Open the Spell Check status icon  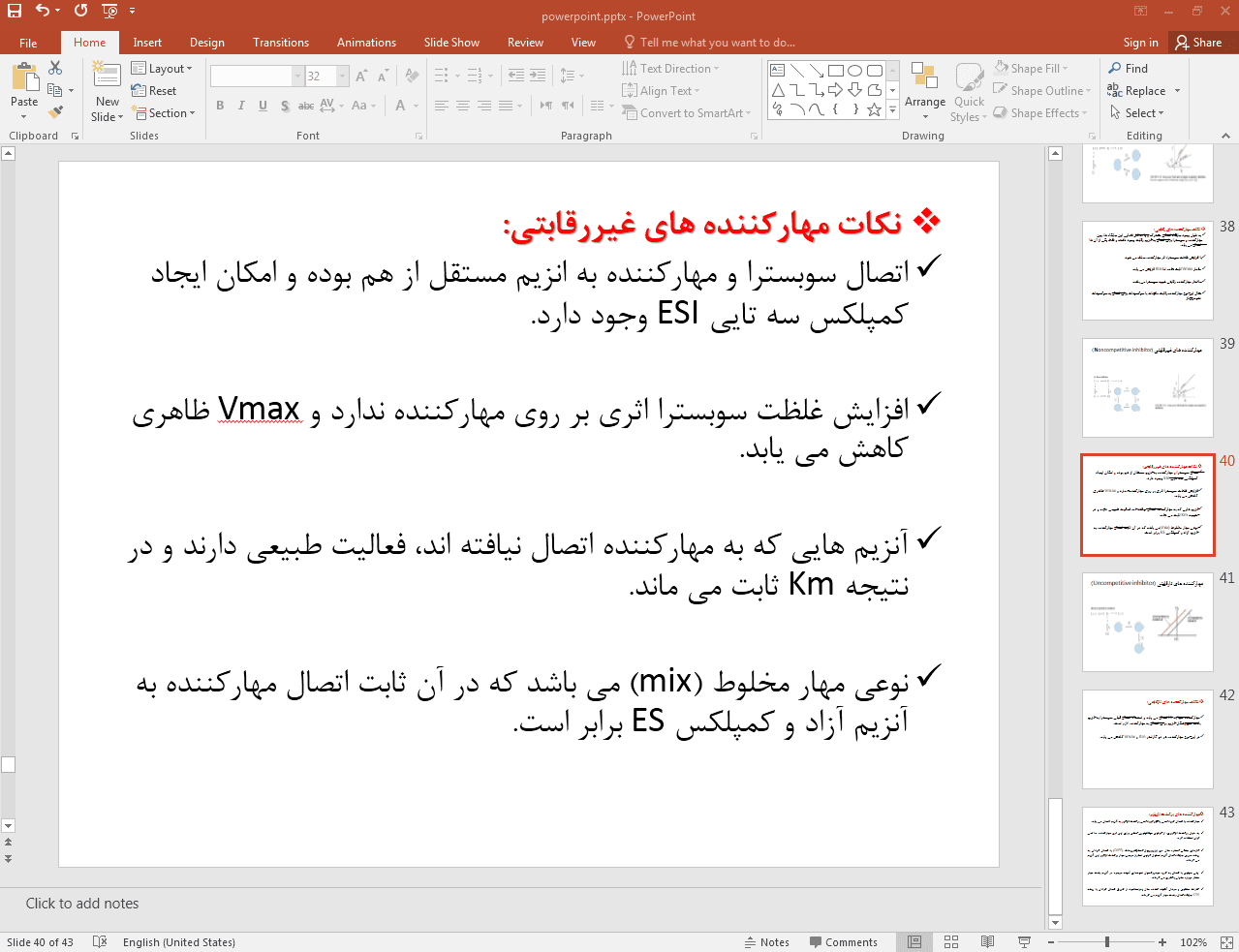[x=99, y=942]
